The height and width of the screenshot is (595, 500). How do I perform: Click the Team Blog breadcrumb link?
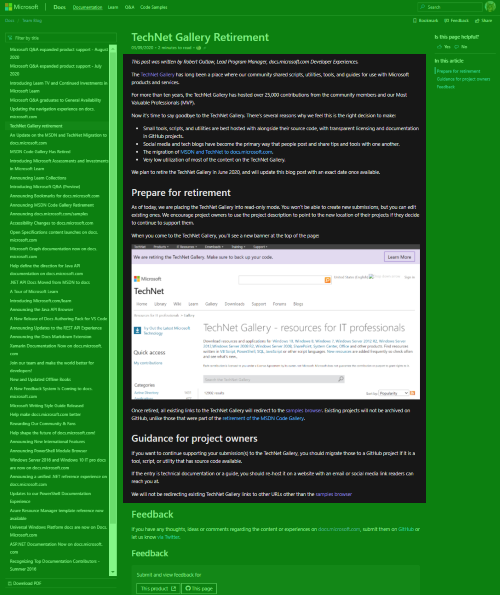tap(32, 20)
